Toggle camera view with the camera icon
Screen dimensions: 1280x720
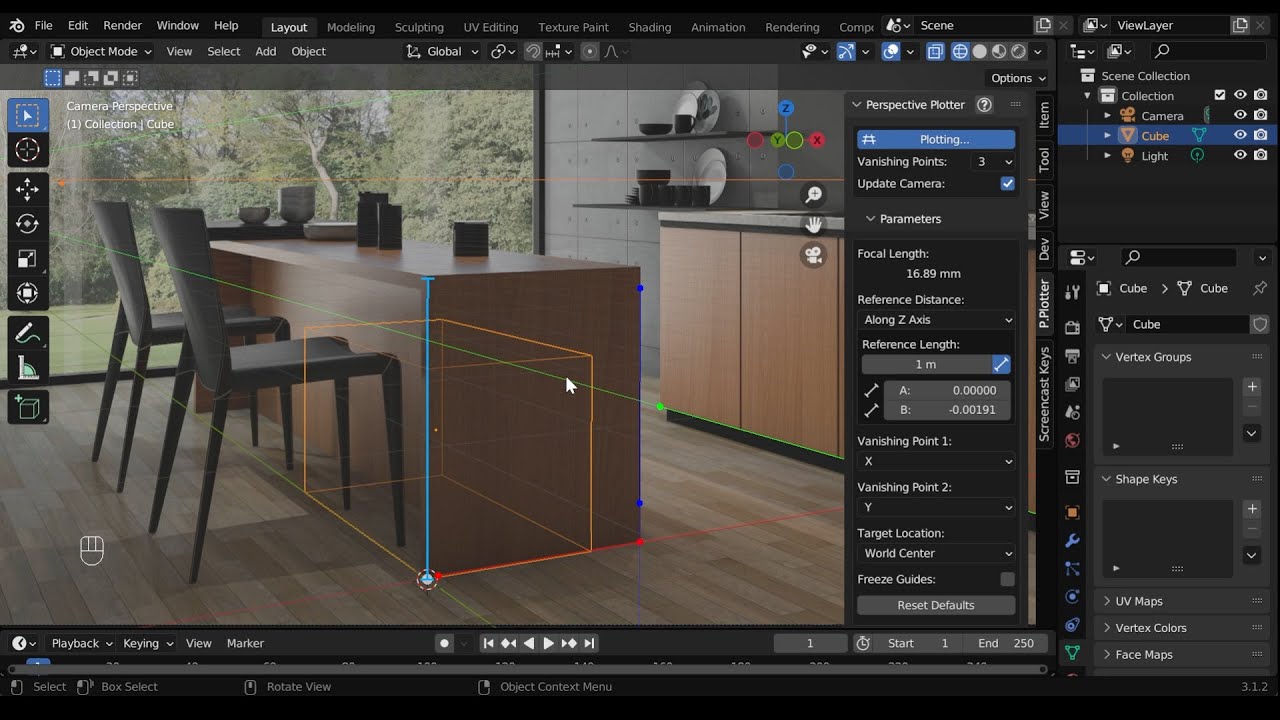pyautogui.click(x=814, y=256)
